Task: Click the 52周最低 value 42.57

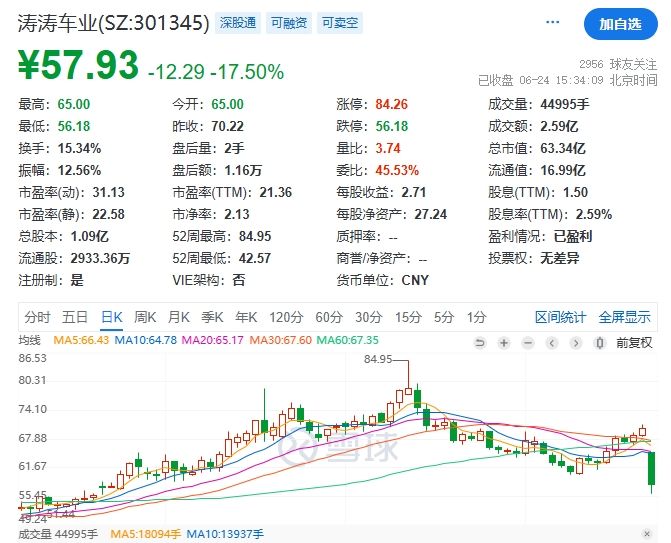Action: click(x=255, y=258)
